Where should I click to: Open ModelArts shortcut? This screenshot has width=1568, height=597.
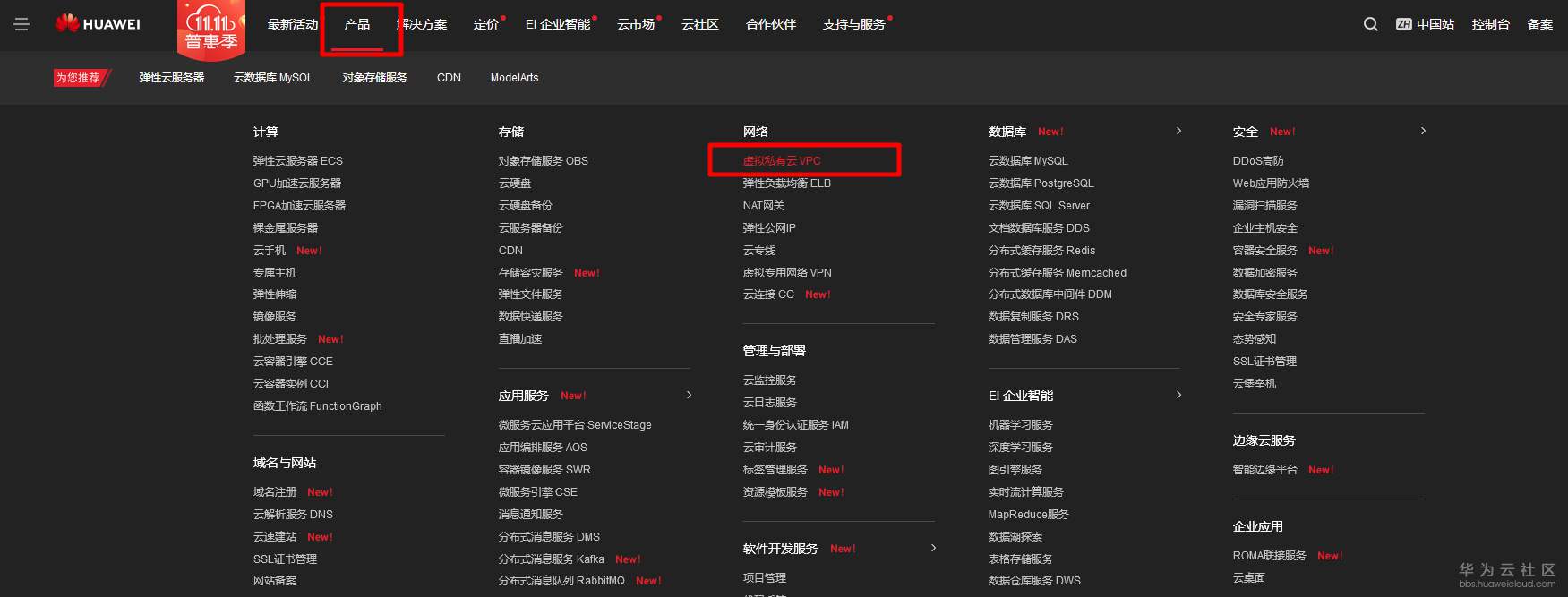(514, 78)
